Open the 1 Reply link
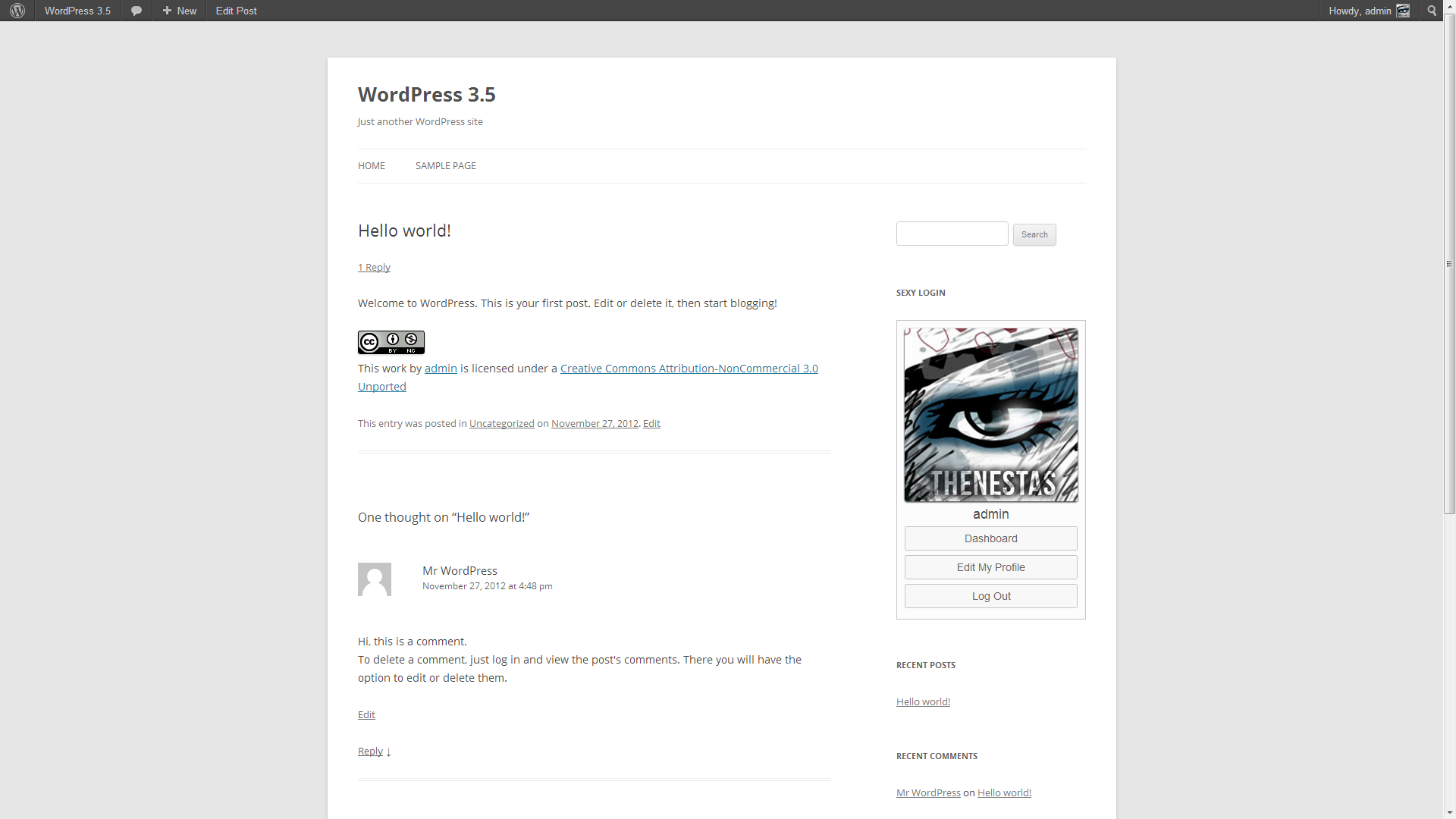 pos(374,267)
